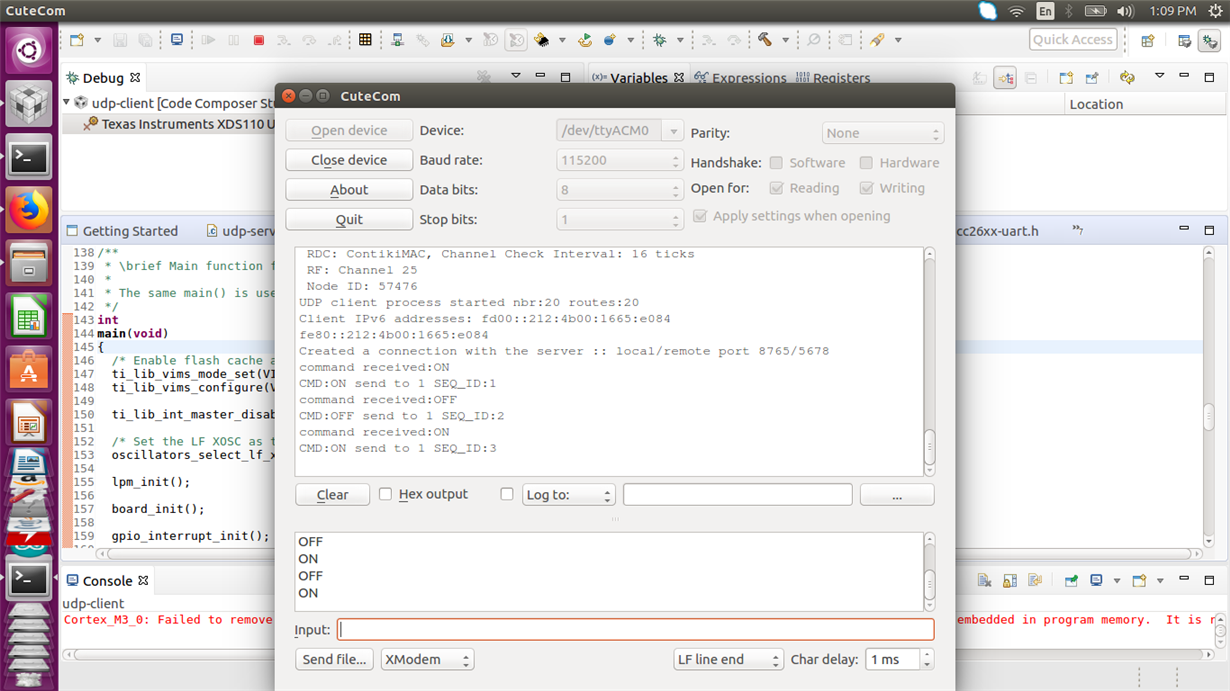1230x691 pixels.
Task: Click Display Selected Console monitor icon
Action: (x=1097, y=580)
